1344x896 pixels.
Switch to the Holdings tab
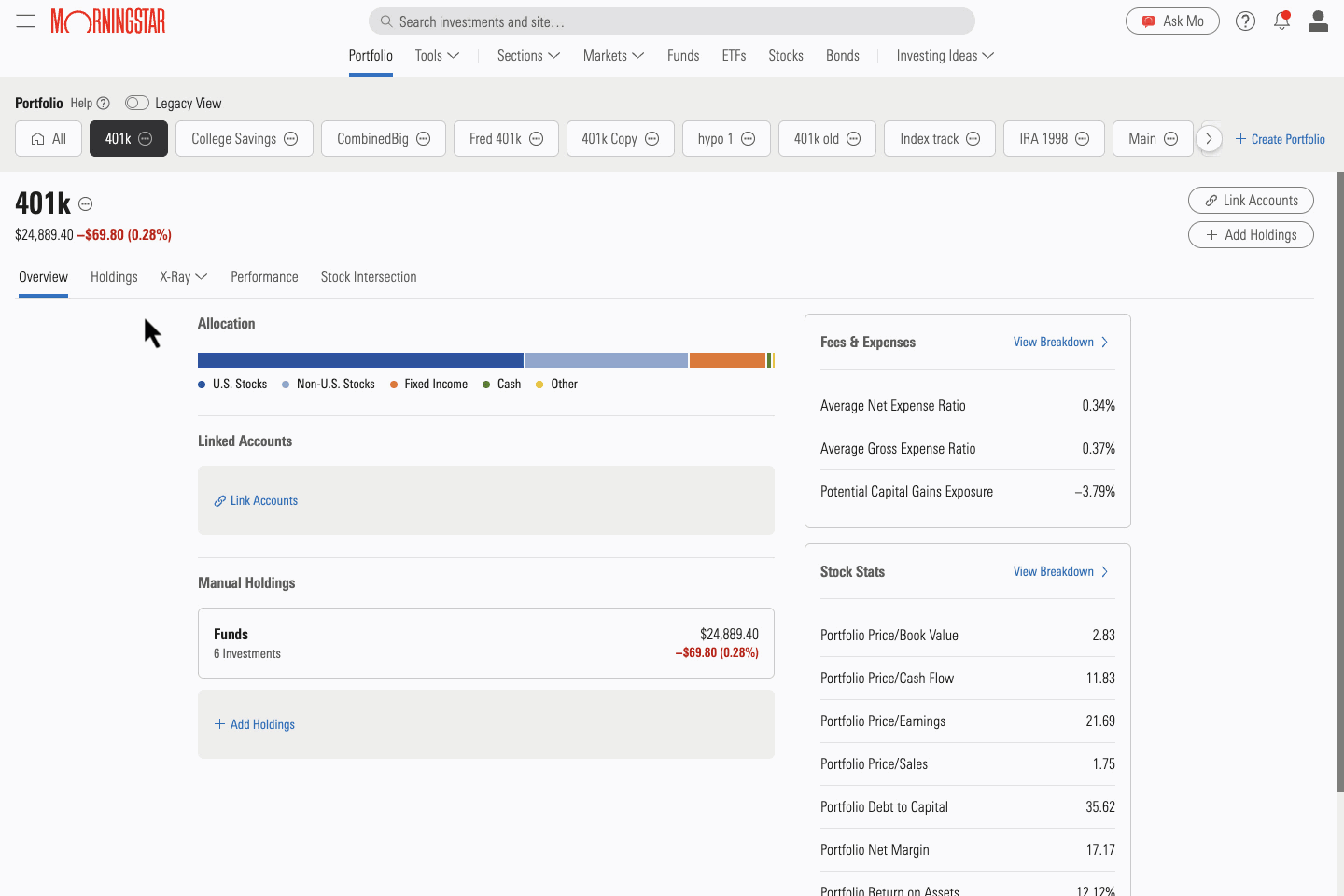click(114, 277)
